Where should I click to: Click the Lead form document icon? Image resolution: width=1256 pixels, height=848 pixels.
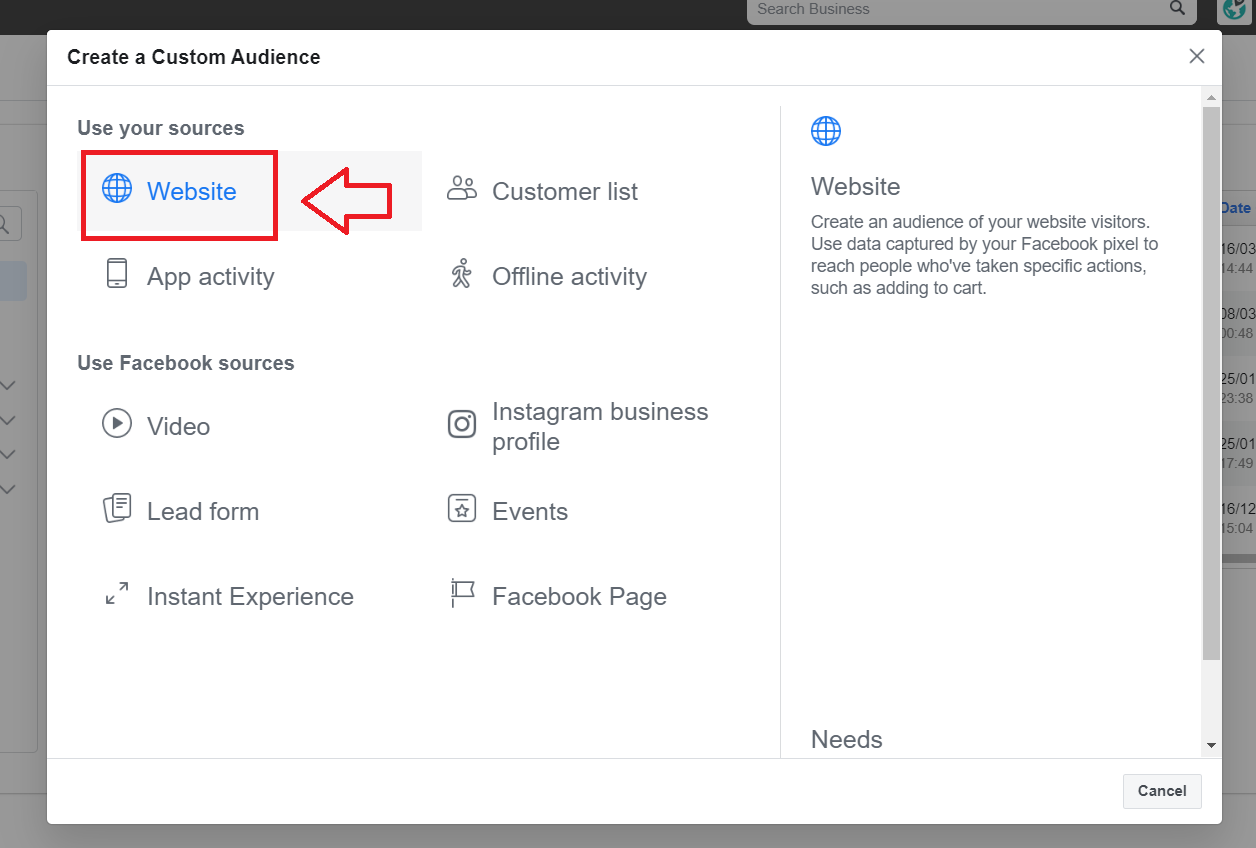[x=117, y=508]
